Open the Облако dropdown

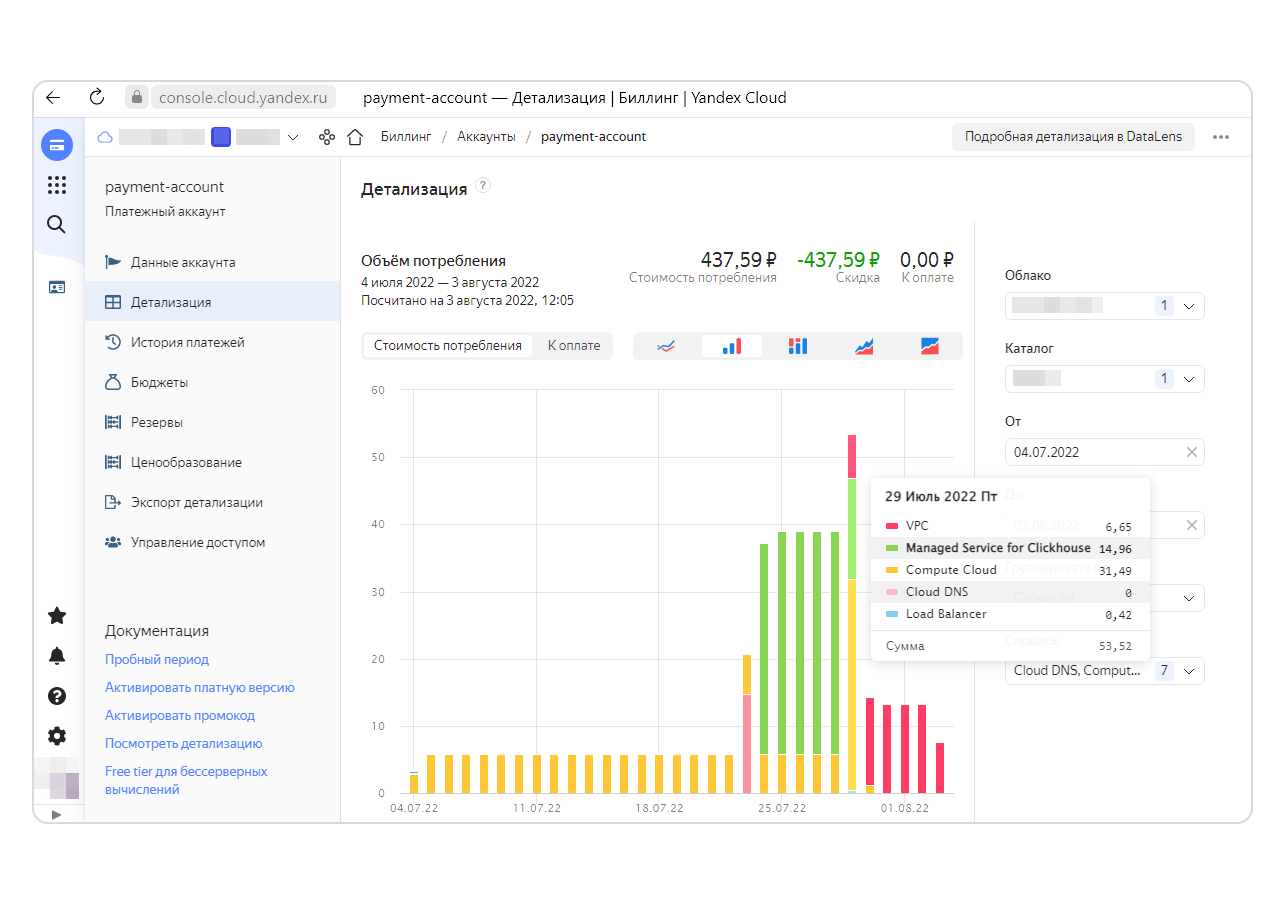tap(1104, 306)
